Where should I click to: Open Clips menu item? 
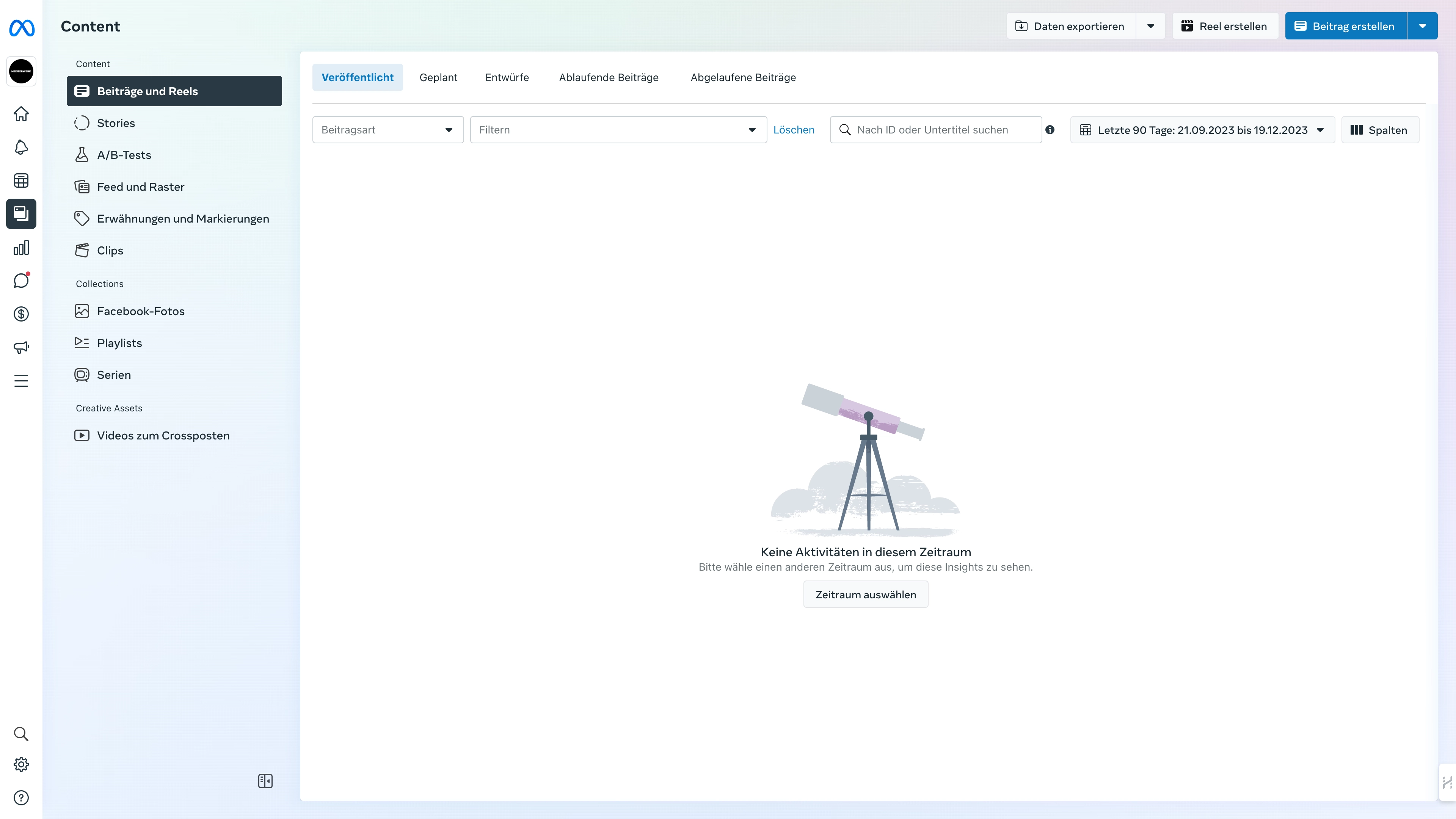point(174,250)
